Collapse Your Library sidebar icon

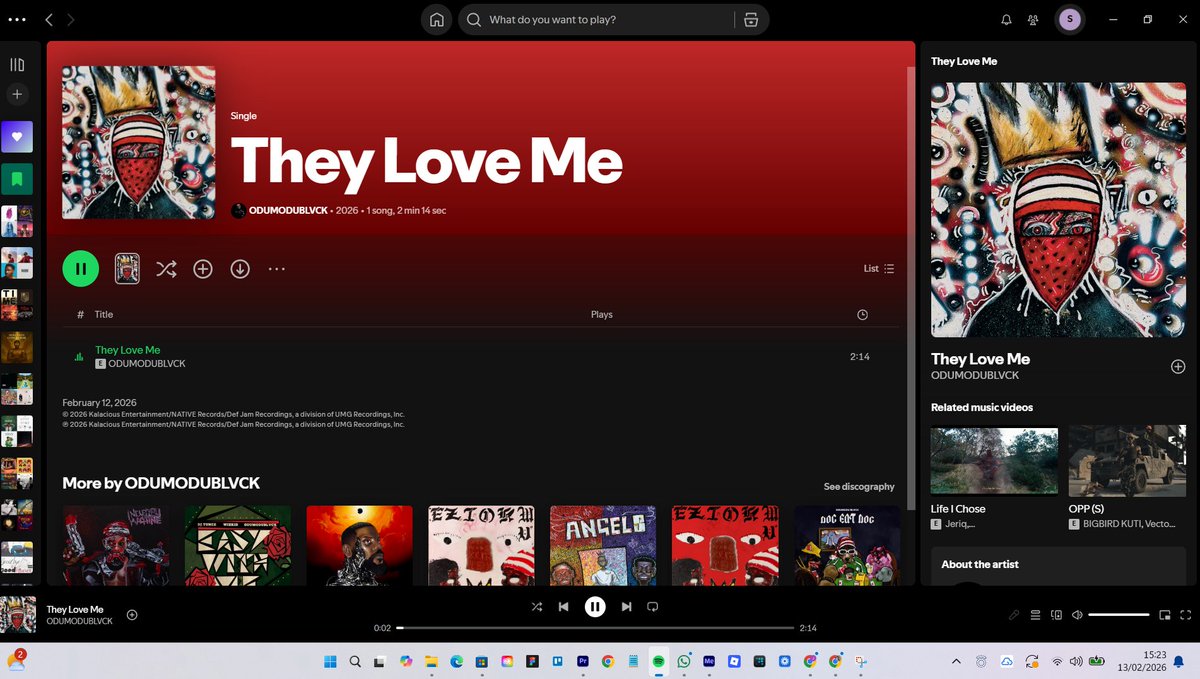click(17, 65)
